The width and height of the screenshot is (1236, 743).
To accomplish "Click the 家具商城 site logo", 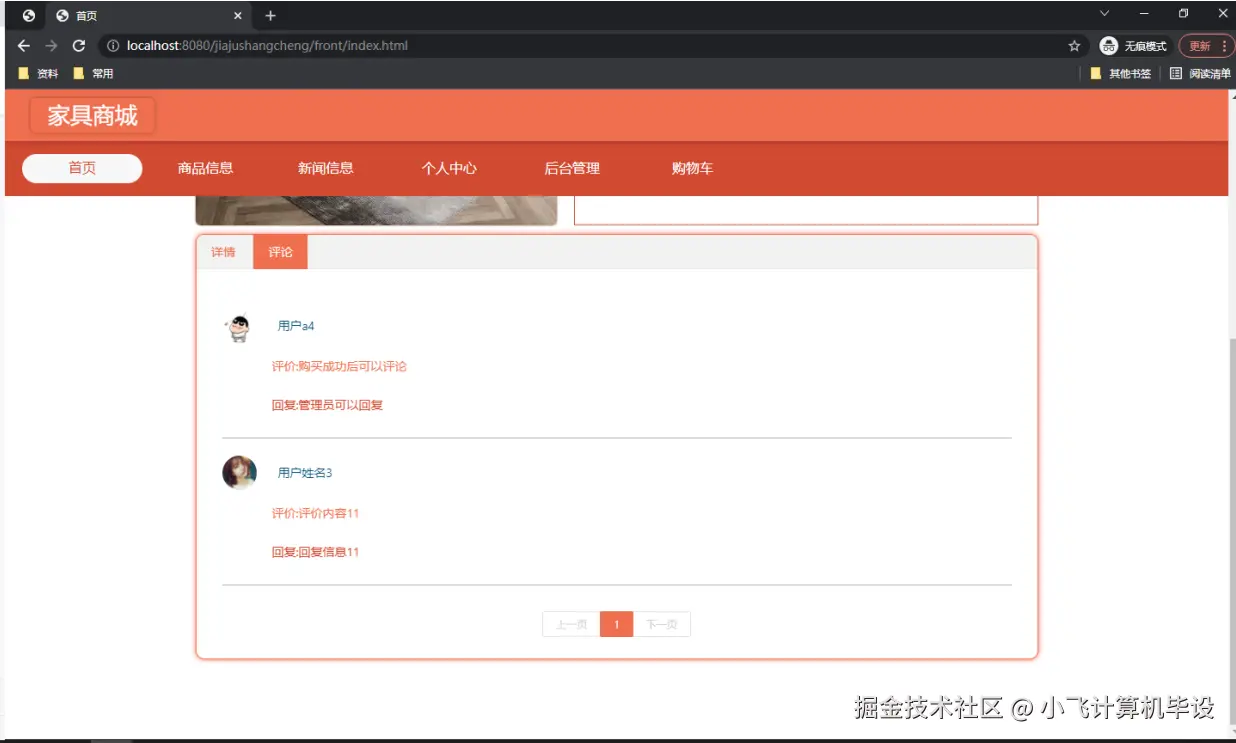I will tap(93, 115).
